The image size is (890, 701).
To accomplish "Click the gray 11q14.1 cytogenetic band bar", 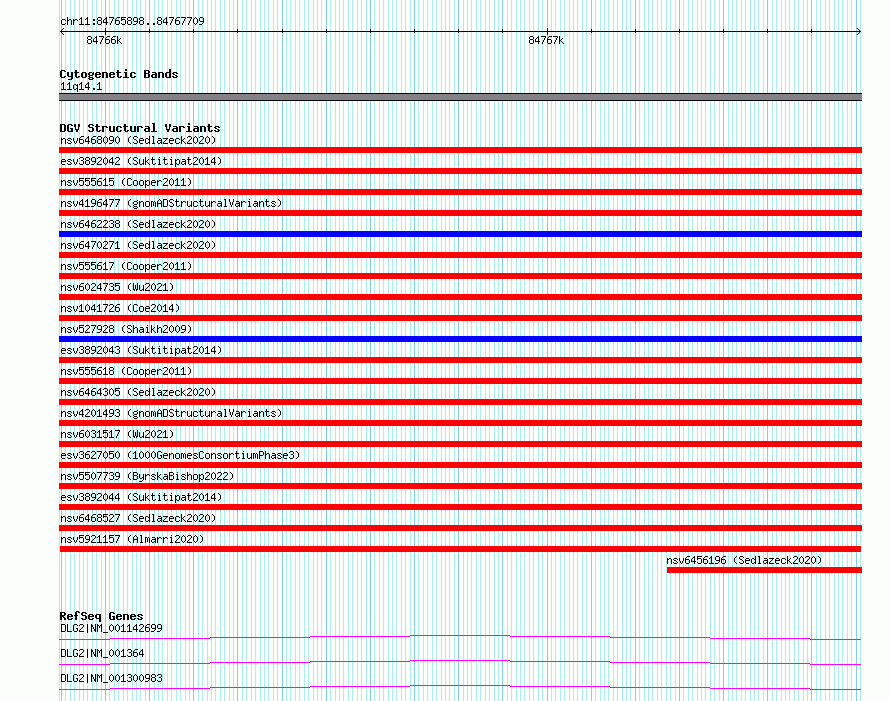I will point(460,97).
